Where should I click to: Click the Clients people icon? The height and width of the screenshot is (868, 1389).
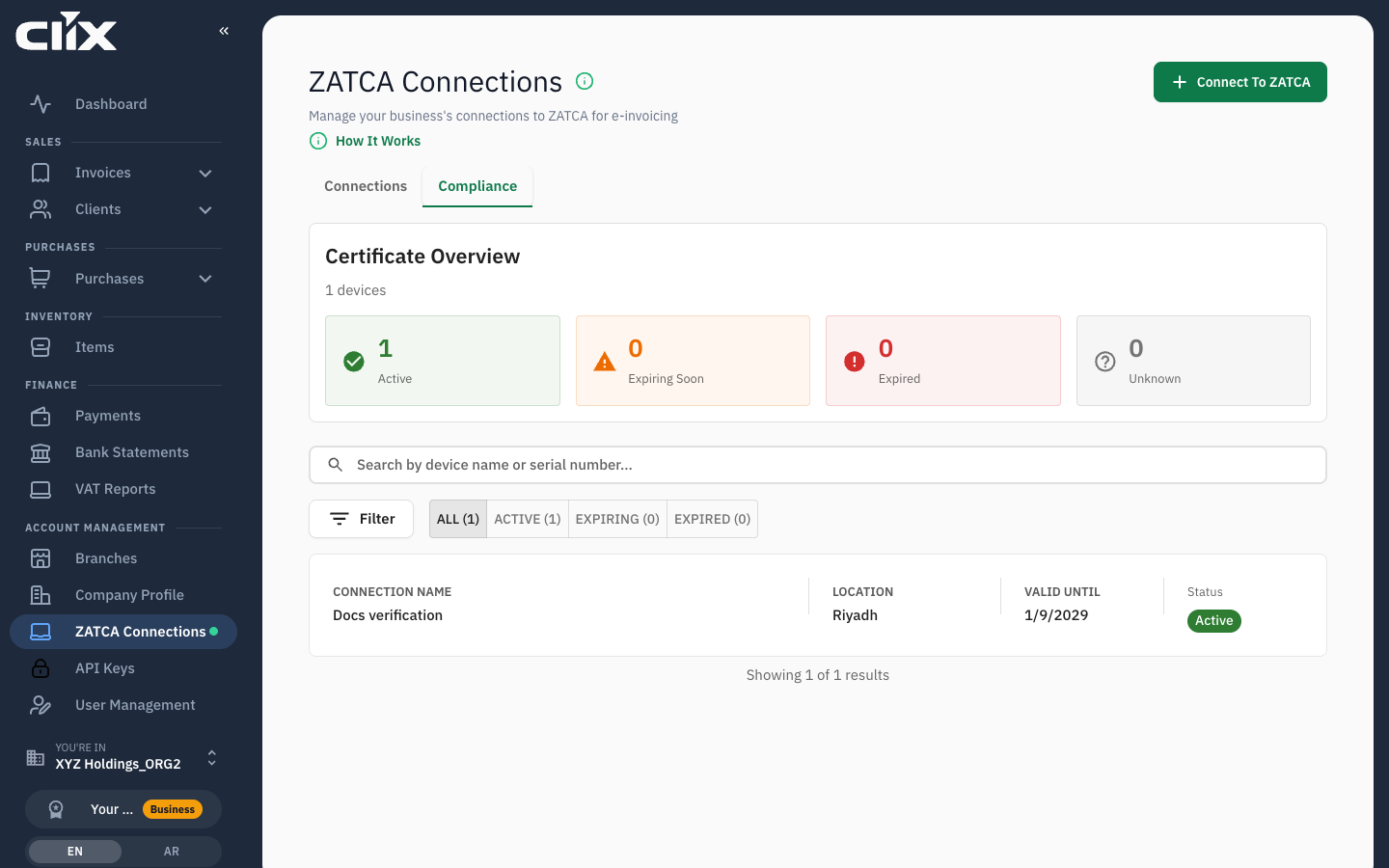pos(41,209)
